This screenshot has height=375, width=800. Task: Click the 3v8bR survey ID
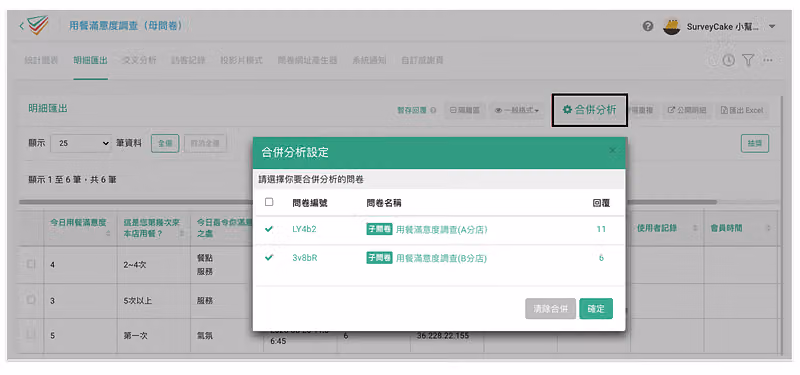click(305, 258)
